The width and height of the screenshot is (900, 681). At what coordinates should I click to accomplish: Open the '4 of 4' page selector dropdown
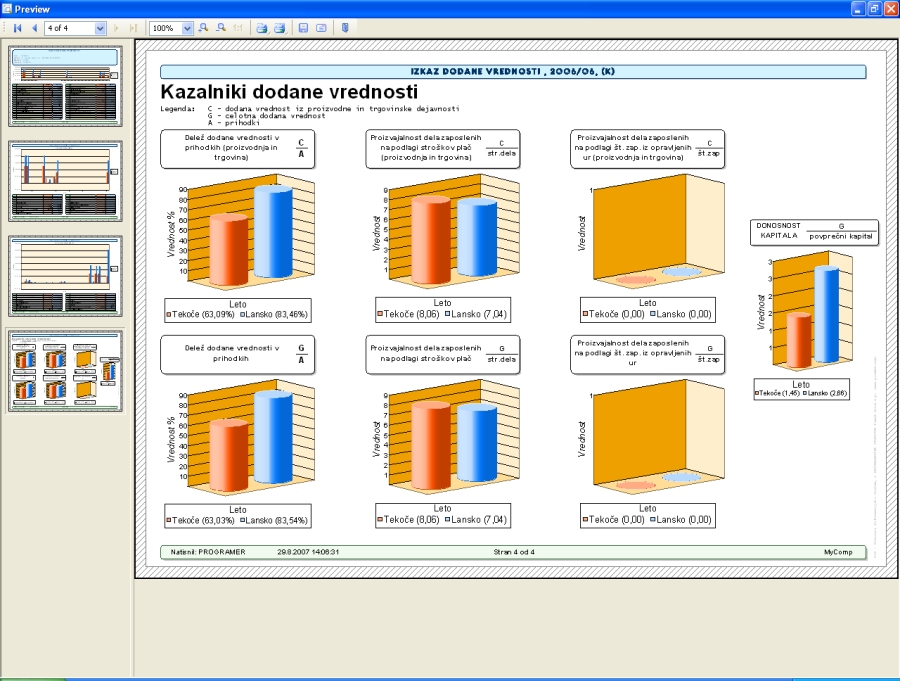click(x=100, y=29)
